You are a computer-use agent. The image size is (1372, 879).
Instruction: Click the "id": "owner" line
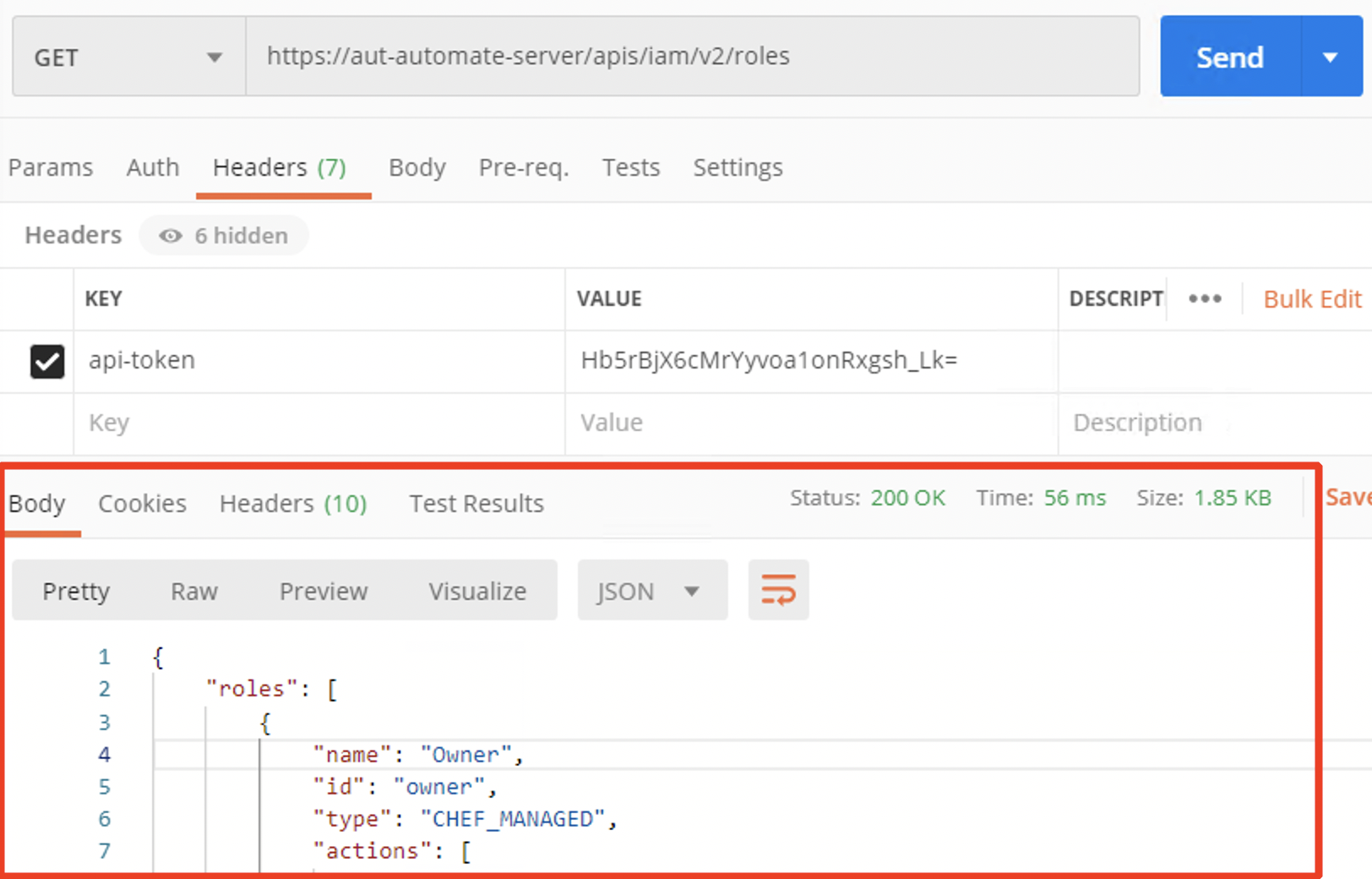pos(405,787)
